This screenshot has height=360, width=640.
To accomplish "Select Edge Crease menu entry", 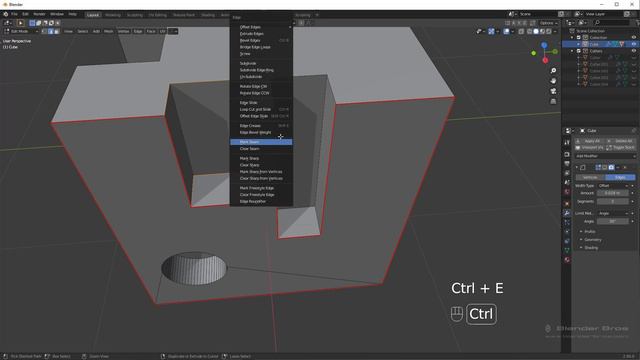I will (261, 126).
